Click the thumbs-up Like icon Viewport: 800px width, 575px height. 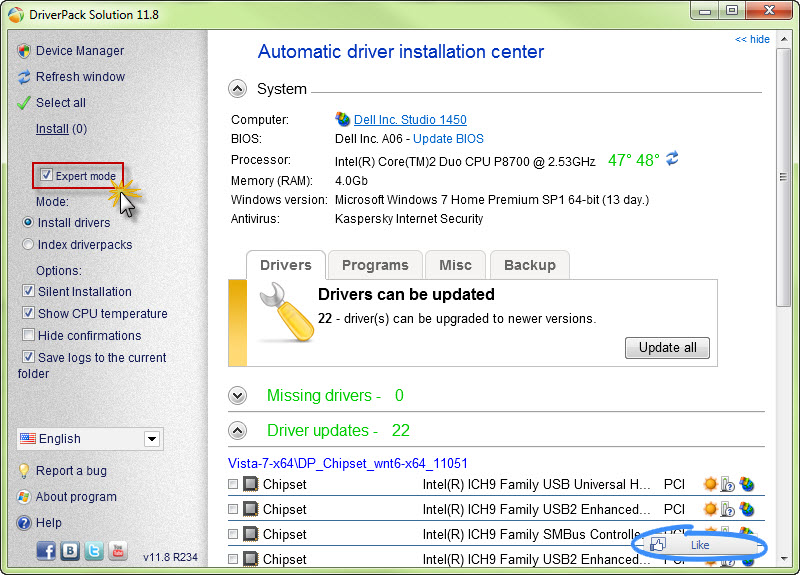(x=658, y=545)
